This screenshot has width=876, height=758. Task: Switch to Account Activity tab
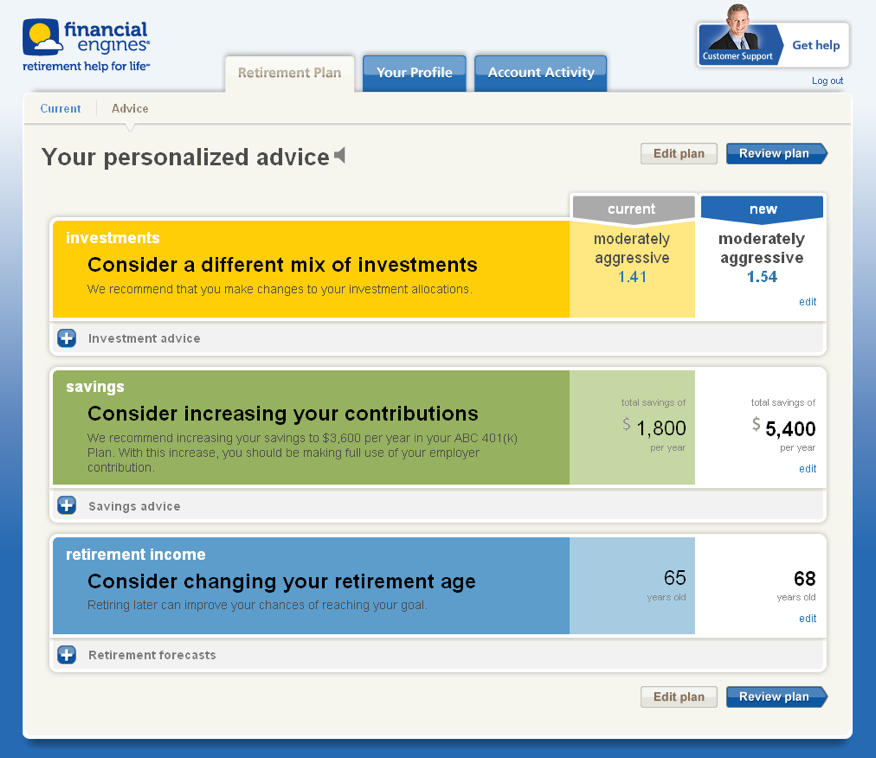[x=541, y=73]
